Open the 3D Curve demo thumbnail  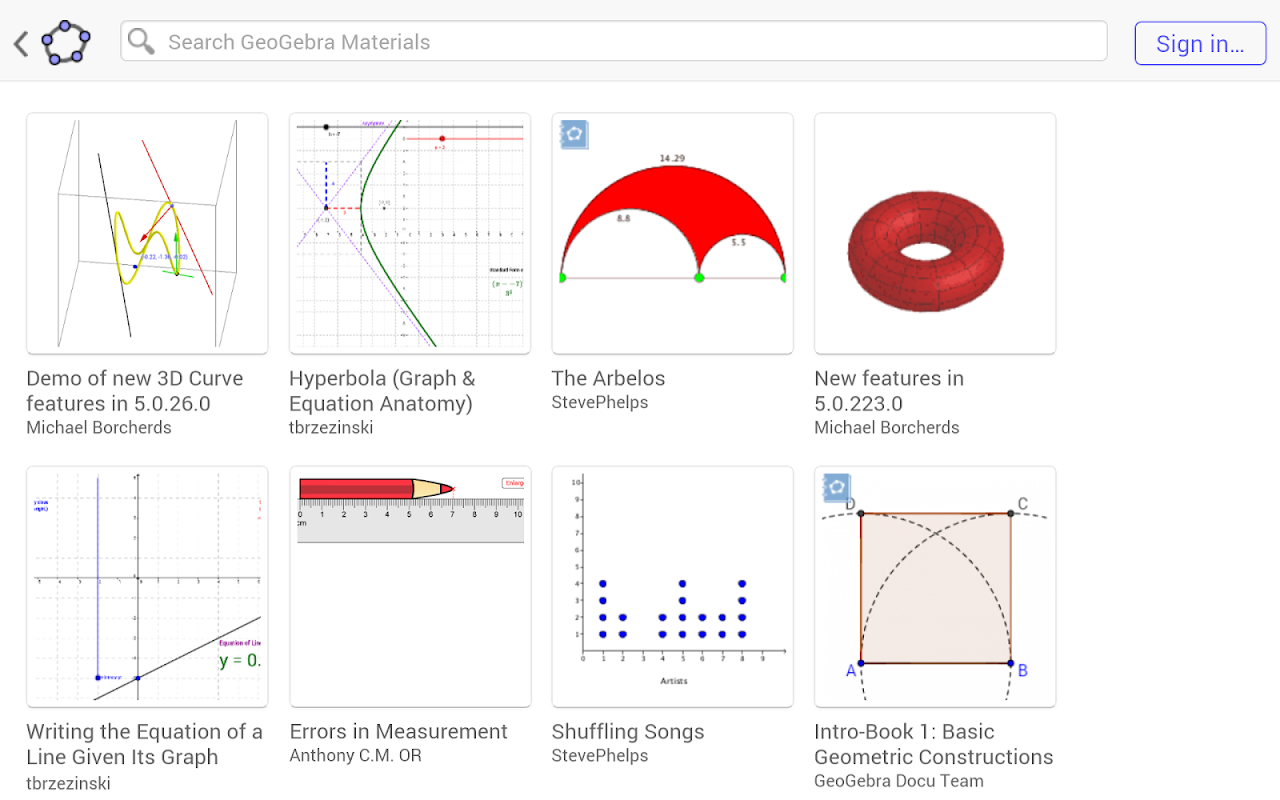click(x=147, y=233)
